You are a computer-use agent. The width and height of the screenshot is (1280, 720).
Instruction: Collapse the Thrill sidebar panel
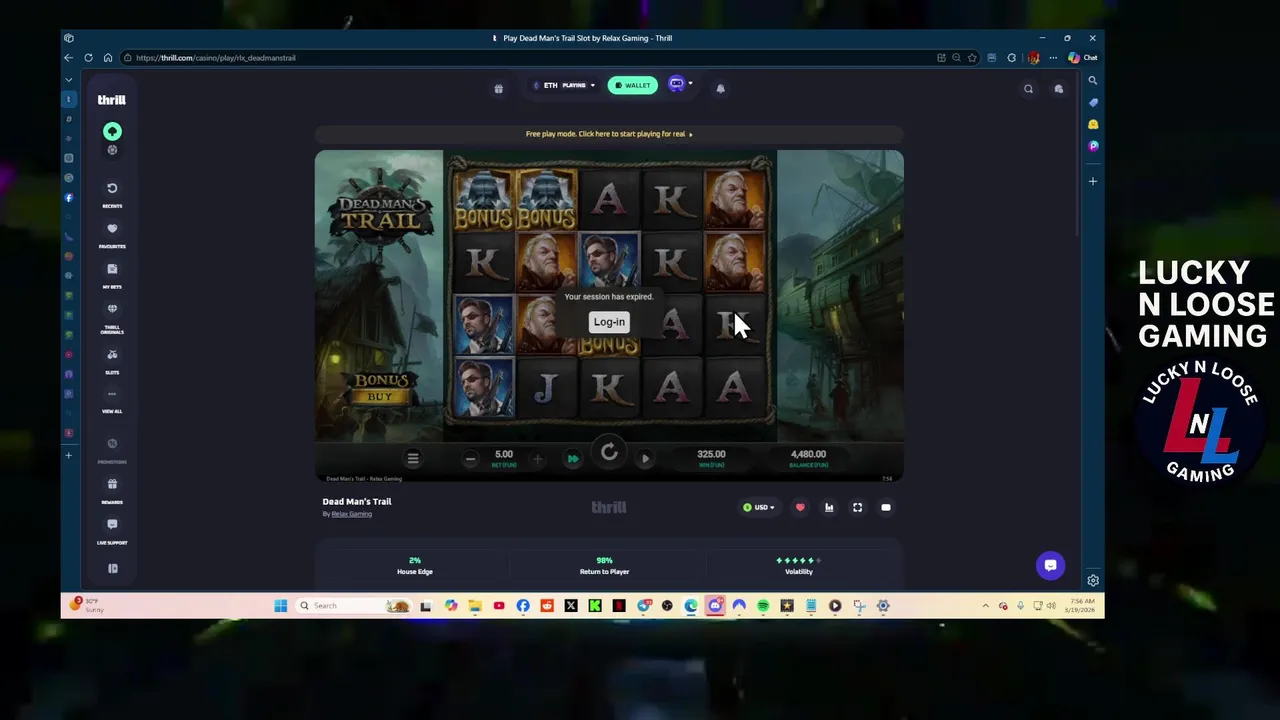[x=112, y=569]
